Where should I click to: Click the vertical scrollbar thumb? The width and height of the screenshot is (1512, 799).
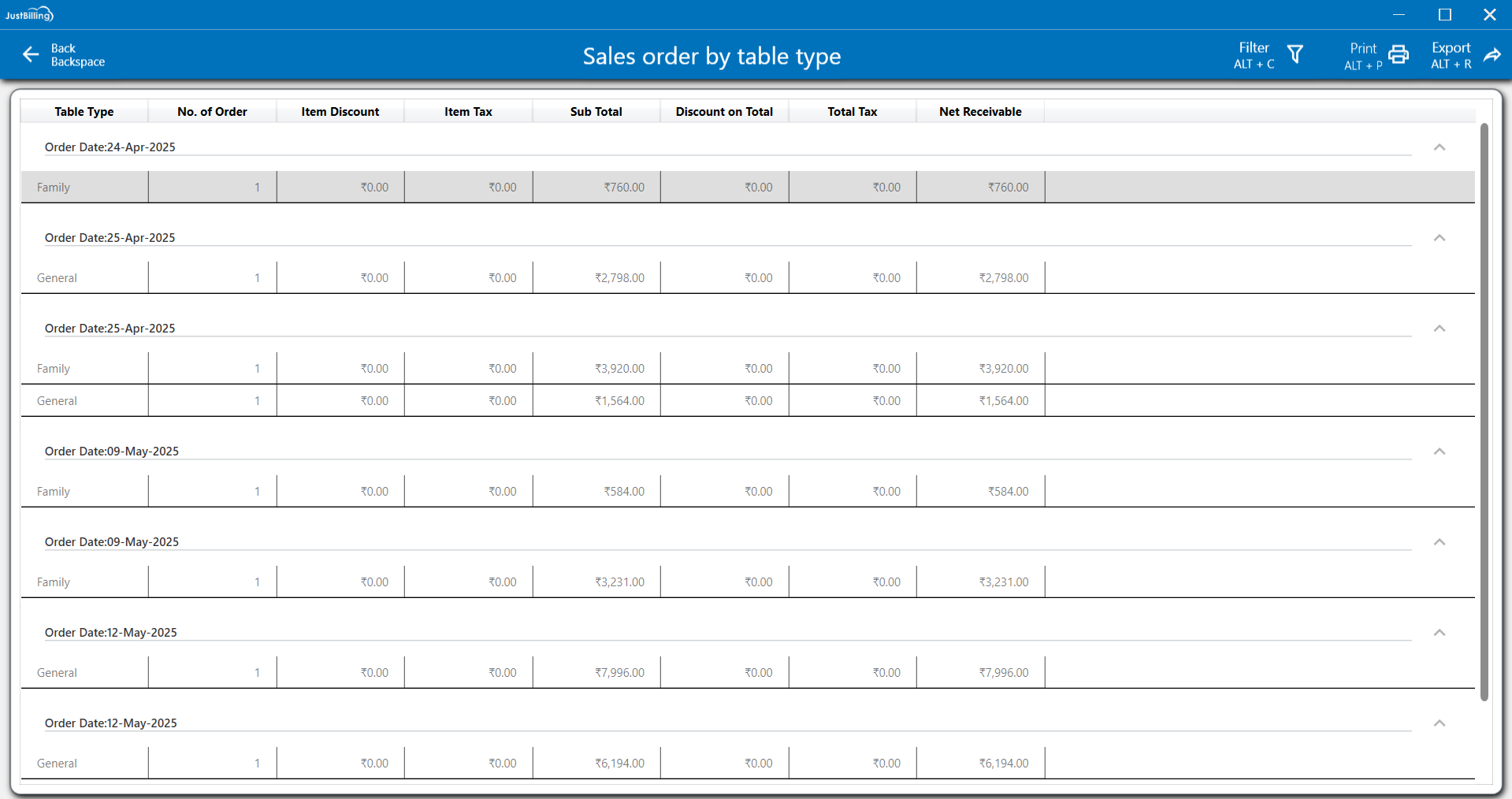(x=1484, y=410)
